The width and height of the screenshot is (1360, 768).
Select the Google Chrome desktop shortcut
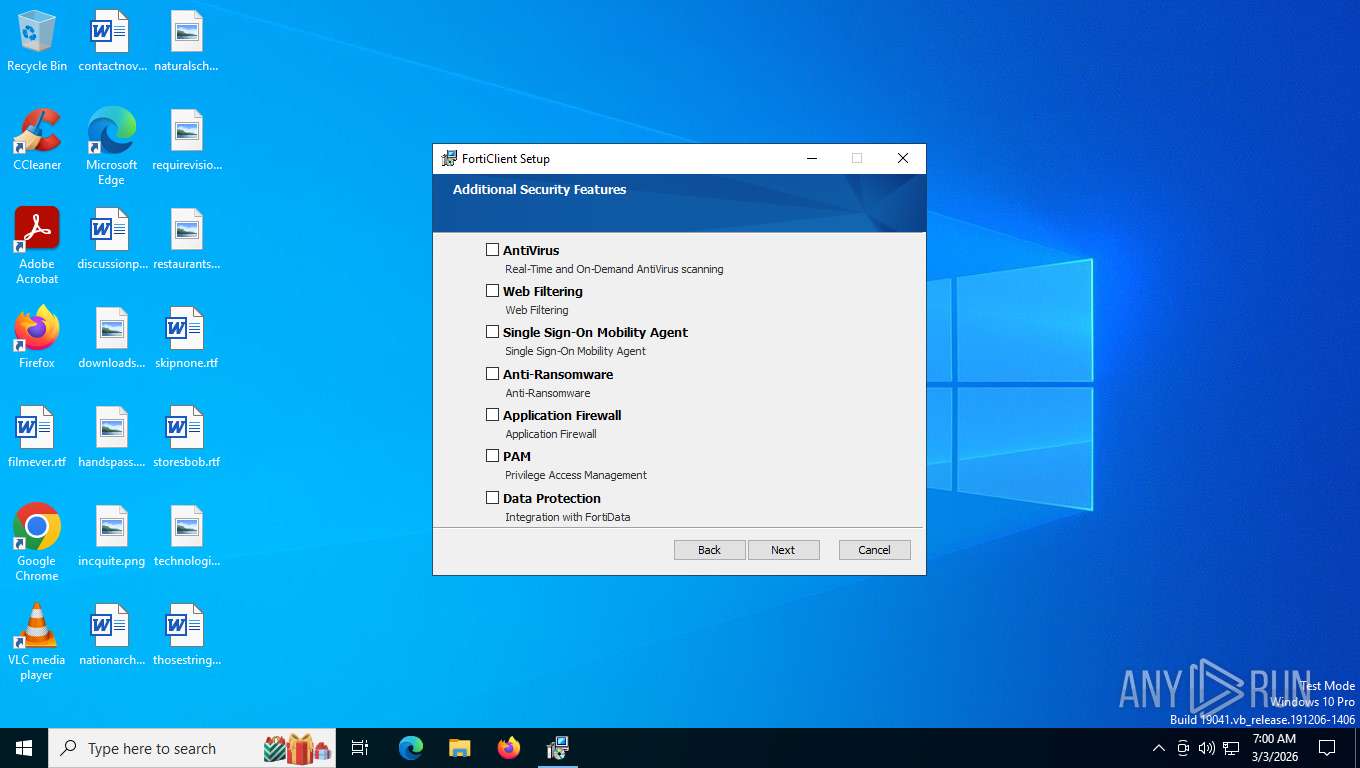(x=37, y=542)
